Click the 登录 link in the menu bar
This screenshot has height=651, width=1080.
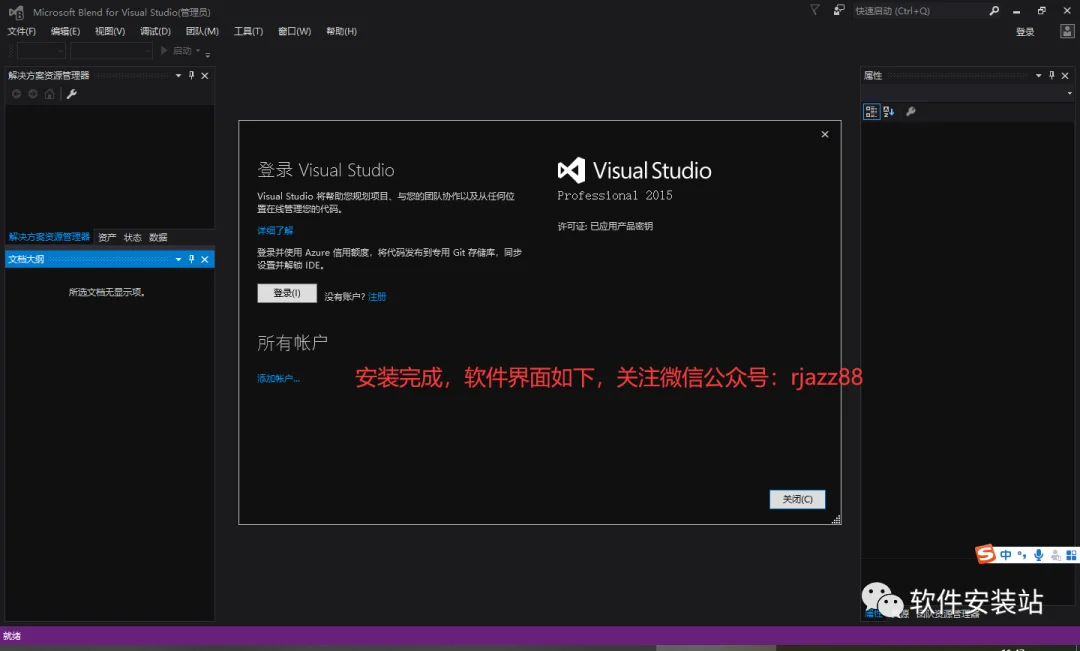click(1025, 32)
